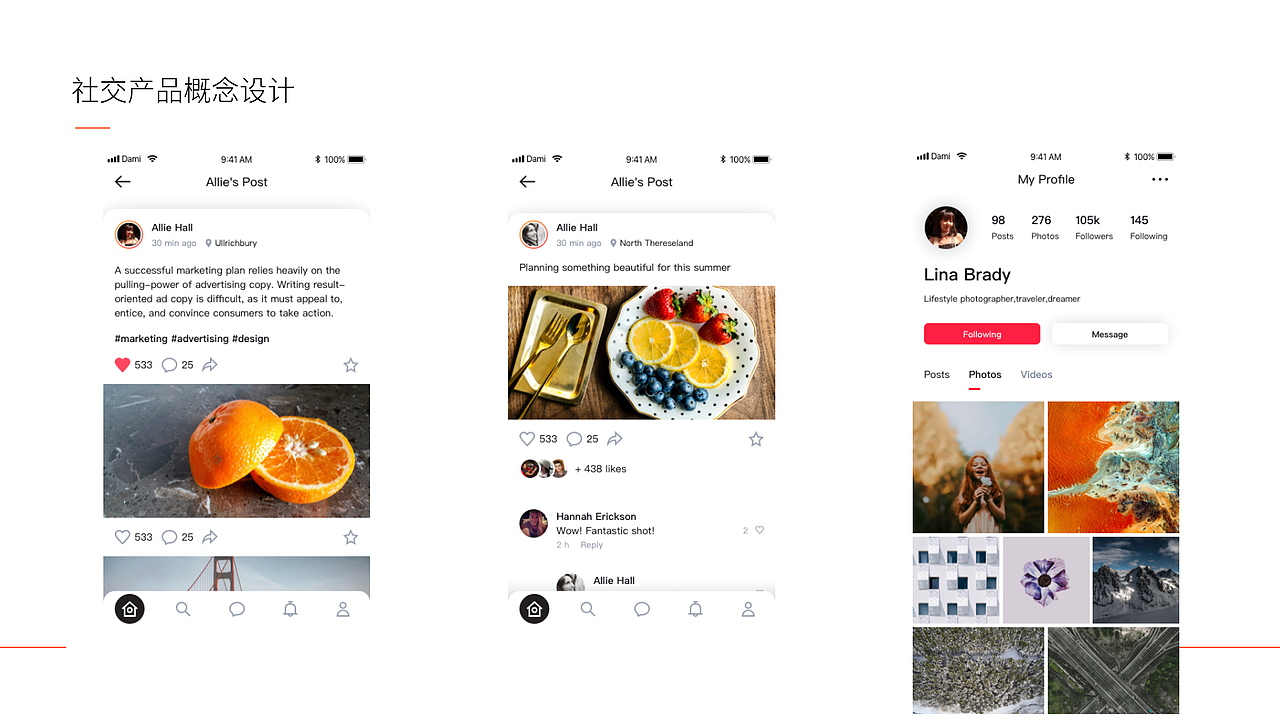Click Reply under Hannah Erickson's comment
Viewport: 1280px width, 720px height.
pos(592,545)
